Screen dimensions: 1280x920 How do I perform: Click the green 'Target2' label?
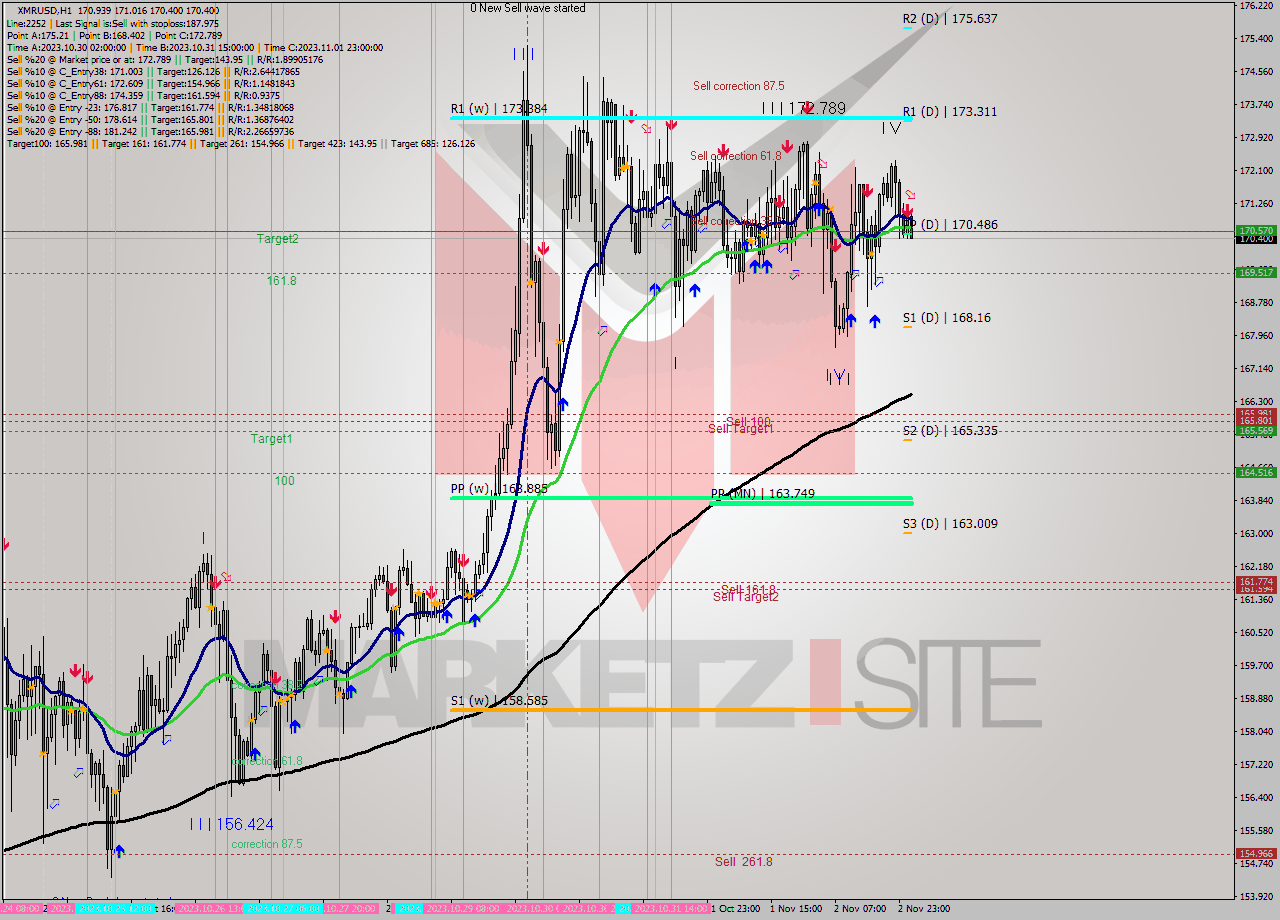click(x=277, y=239)
